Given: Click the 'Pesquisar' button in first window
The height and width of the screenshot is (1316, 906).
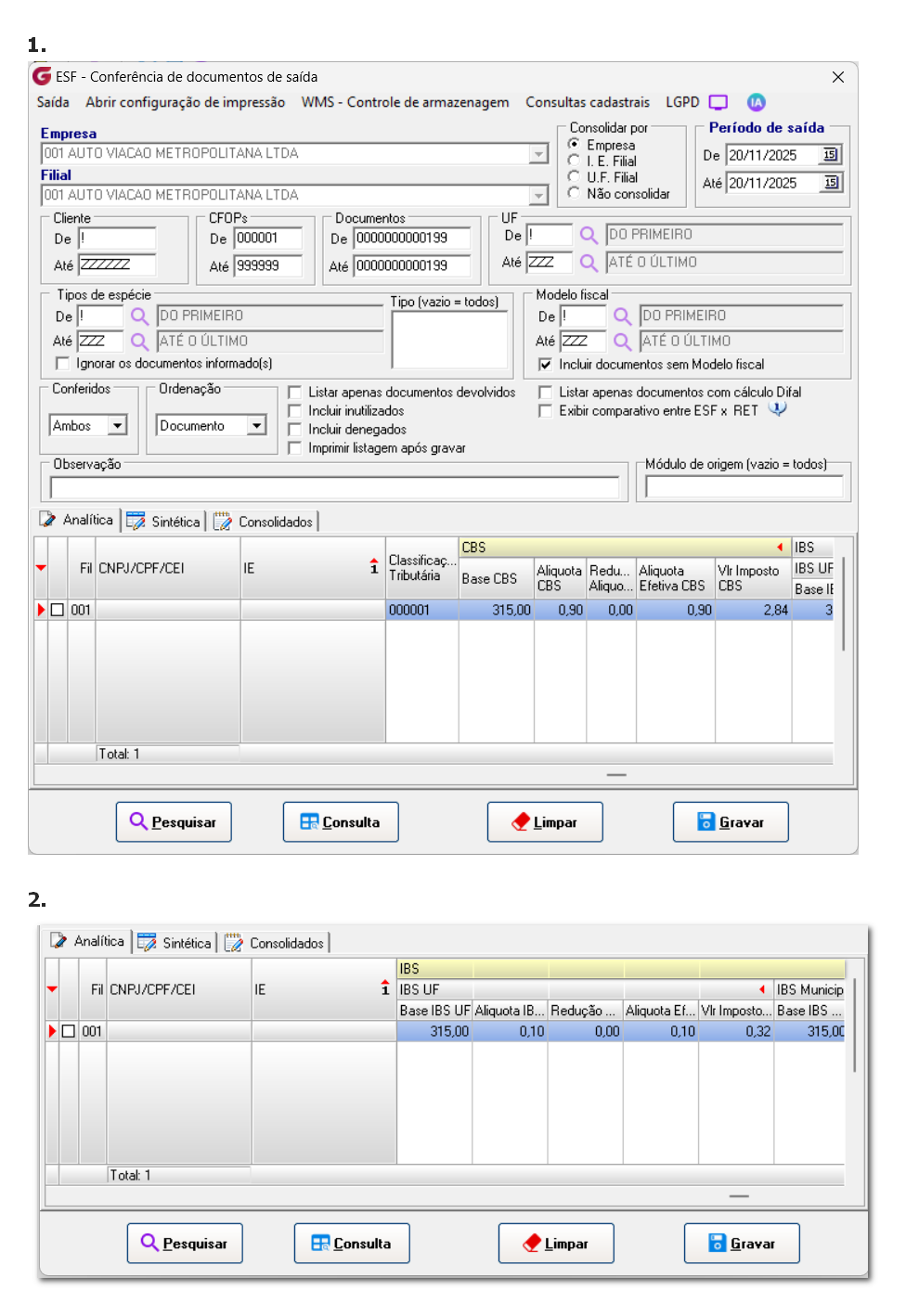Looking at the screenshot, I should click(x=174, y=822).
